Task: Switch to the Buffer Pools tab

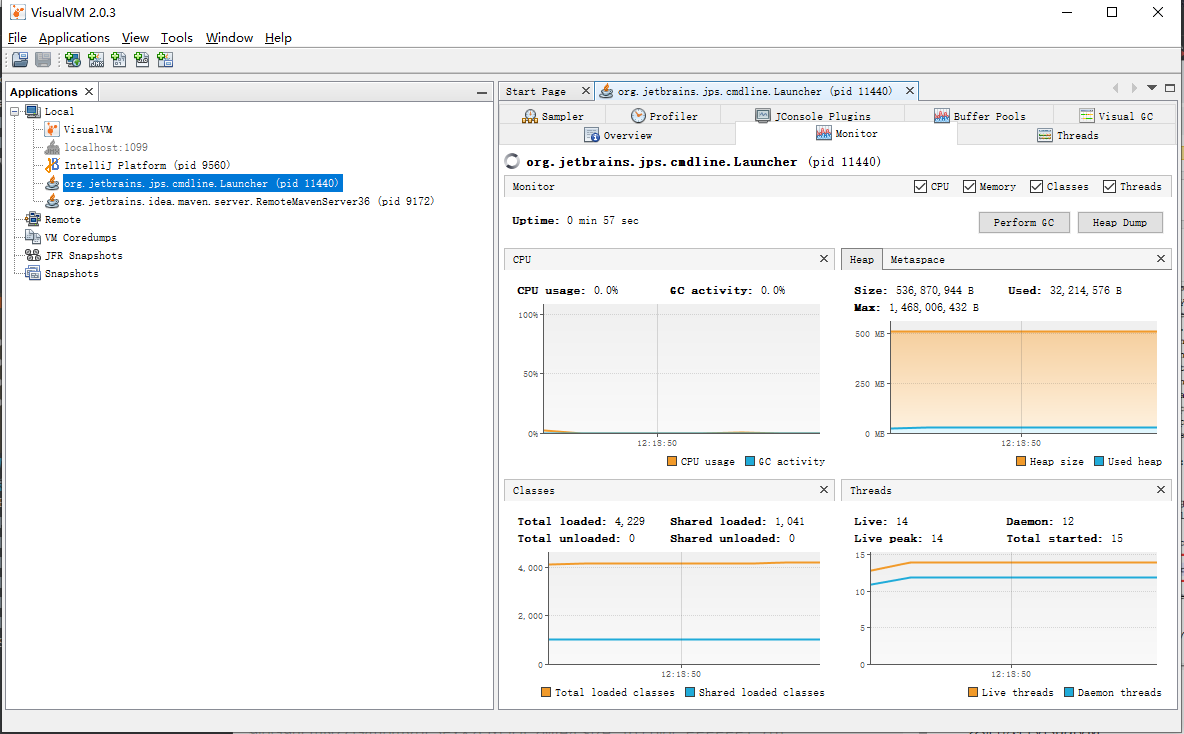Action: (979, 116)
